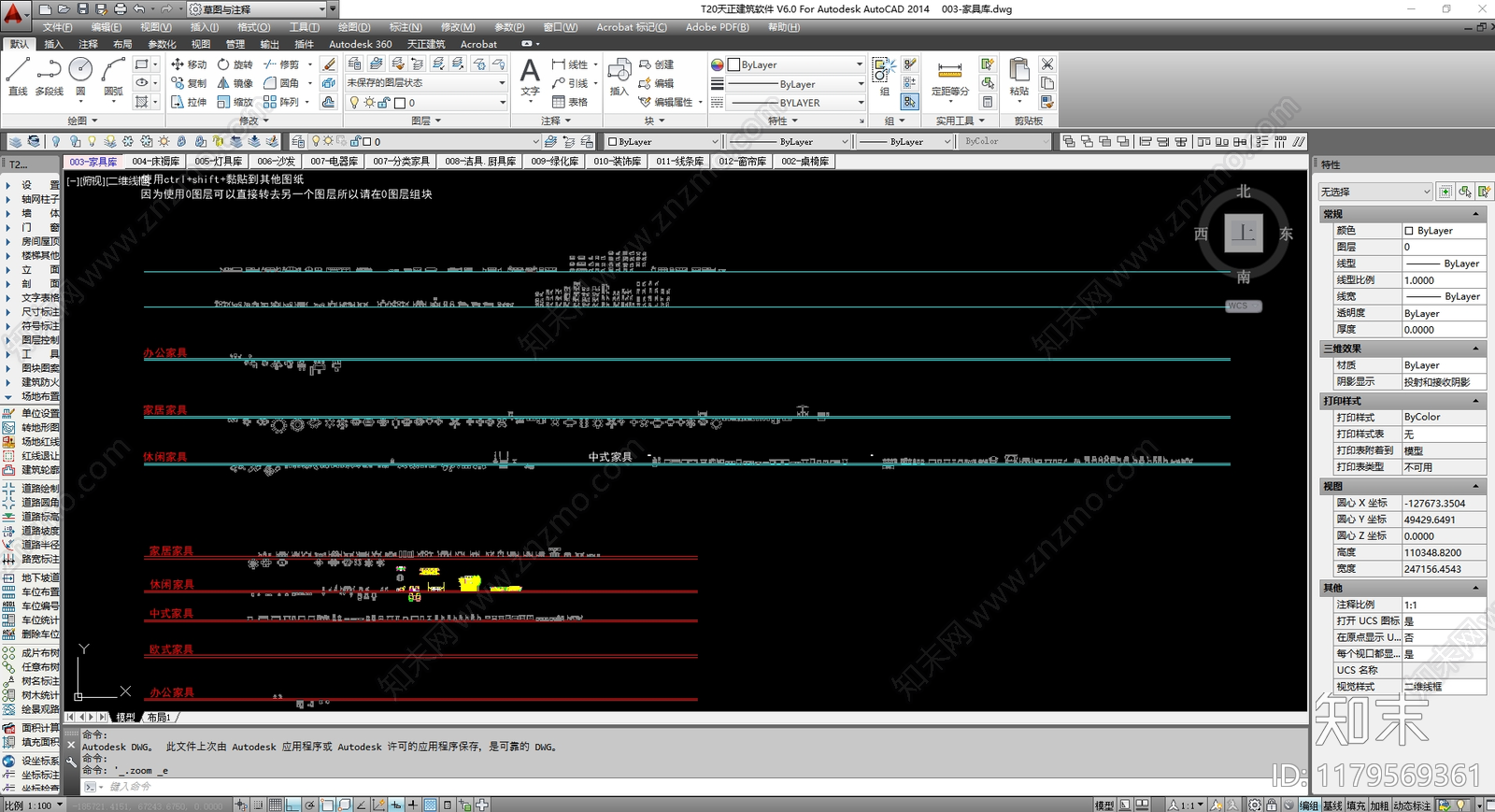Viewport: 1495px width, 812px height.
Task: Toggle 基线 in status bar
Action: tap(1332, 805)
